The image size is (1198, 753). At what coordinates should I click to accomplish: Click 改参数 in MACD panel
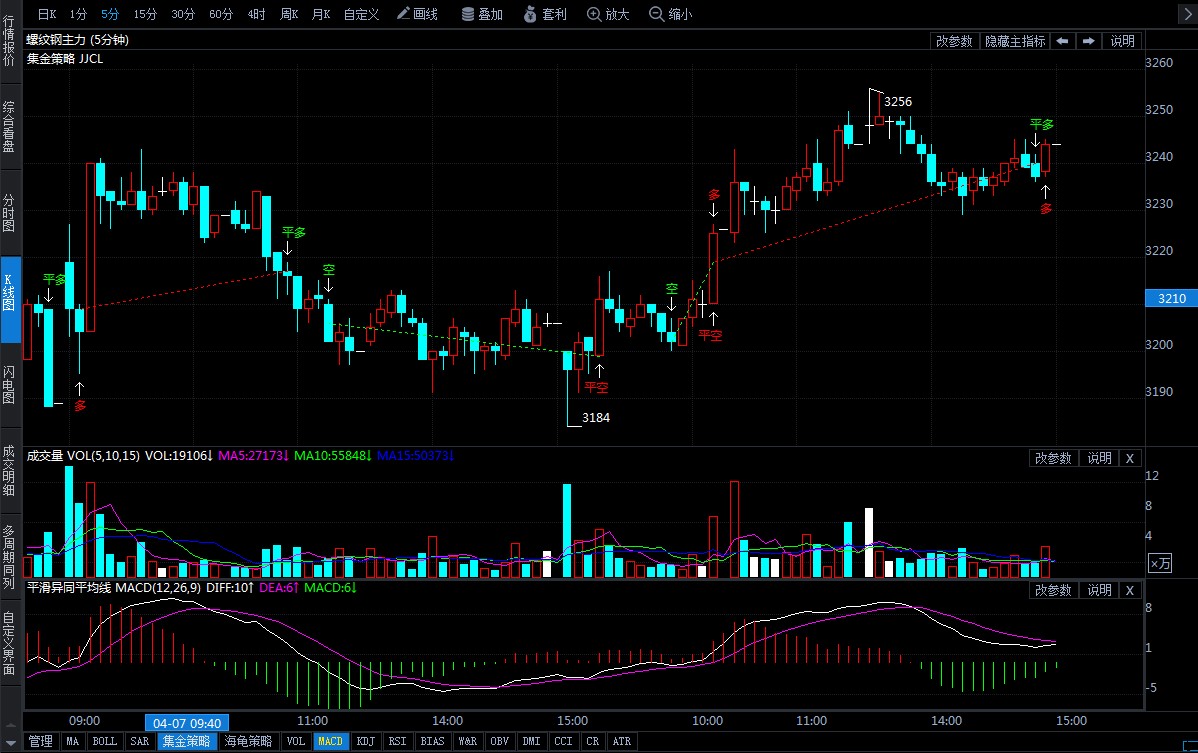tap(1053, 590)
